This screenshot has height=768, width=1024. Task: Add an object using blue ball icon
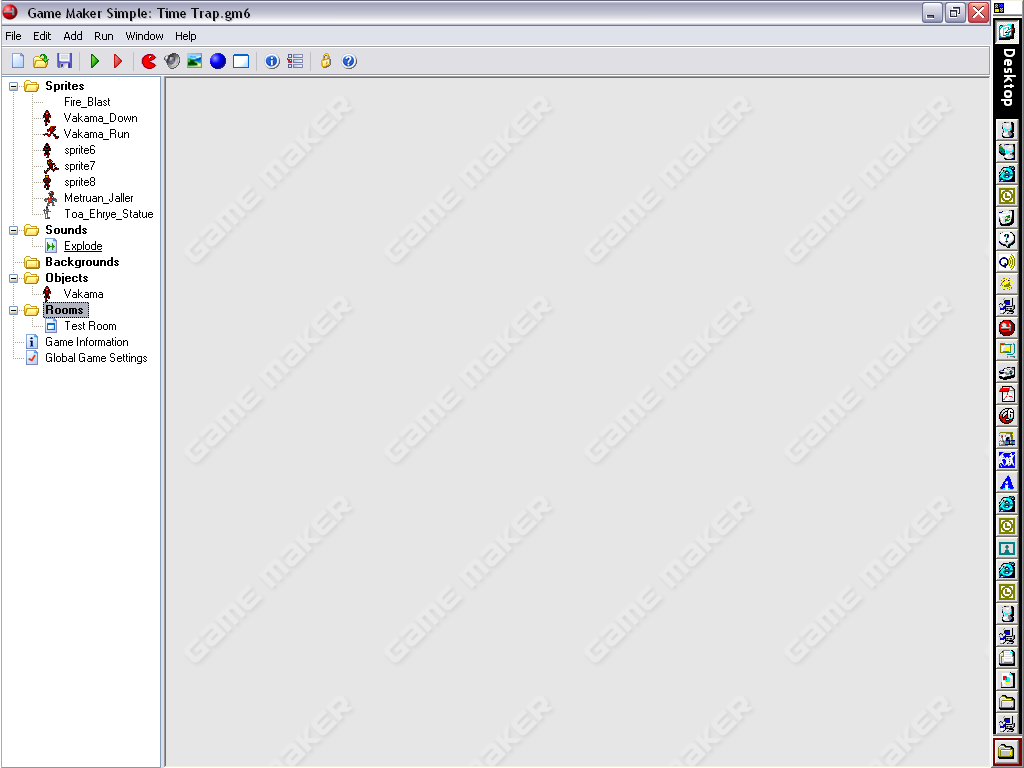point(218,61)
